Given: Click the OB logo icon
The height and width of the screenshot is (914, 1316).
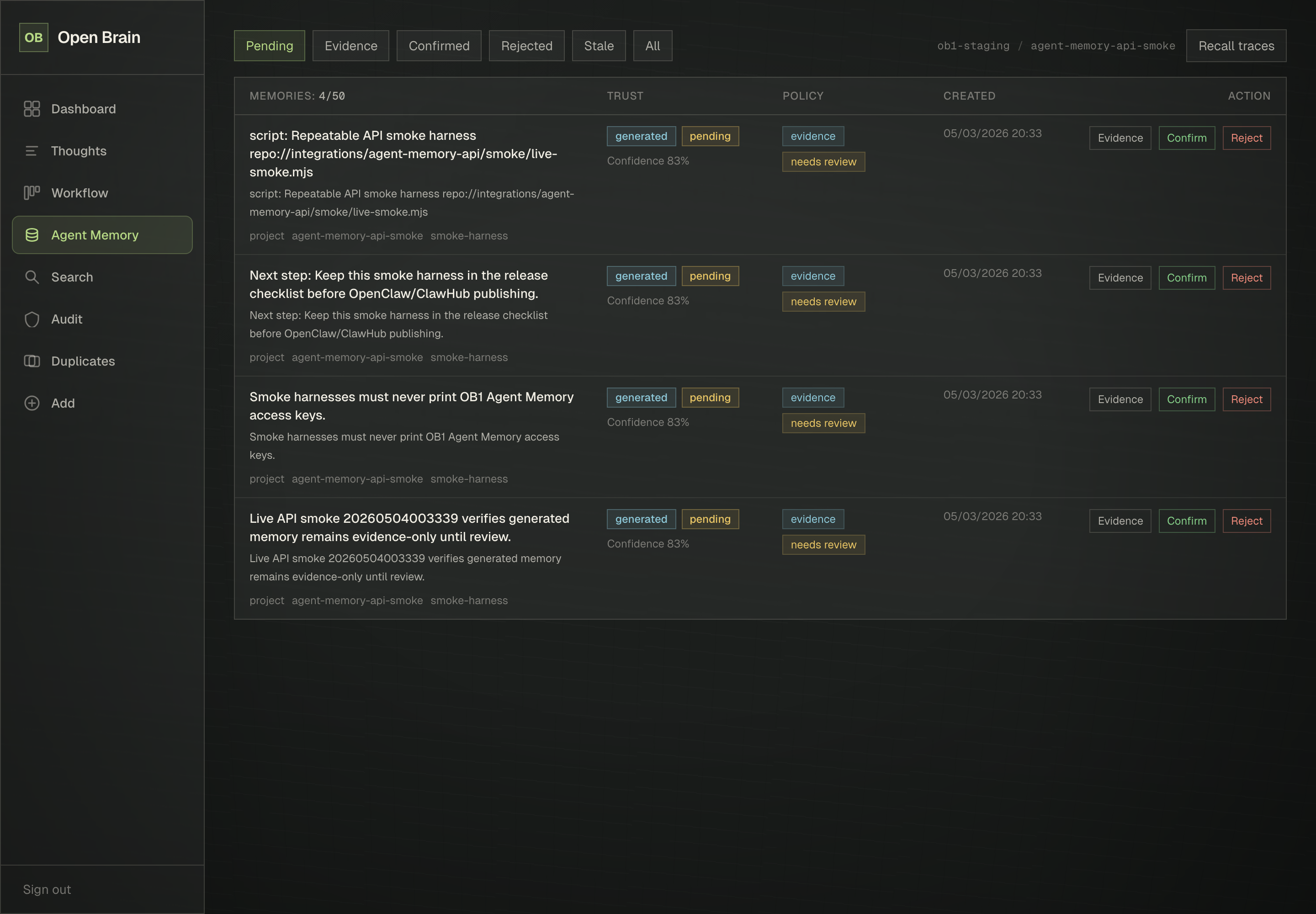Looking at the screenshot, I should coord(33,37).
